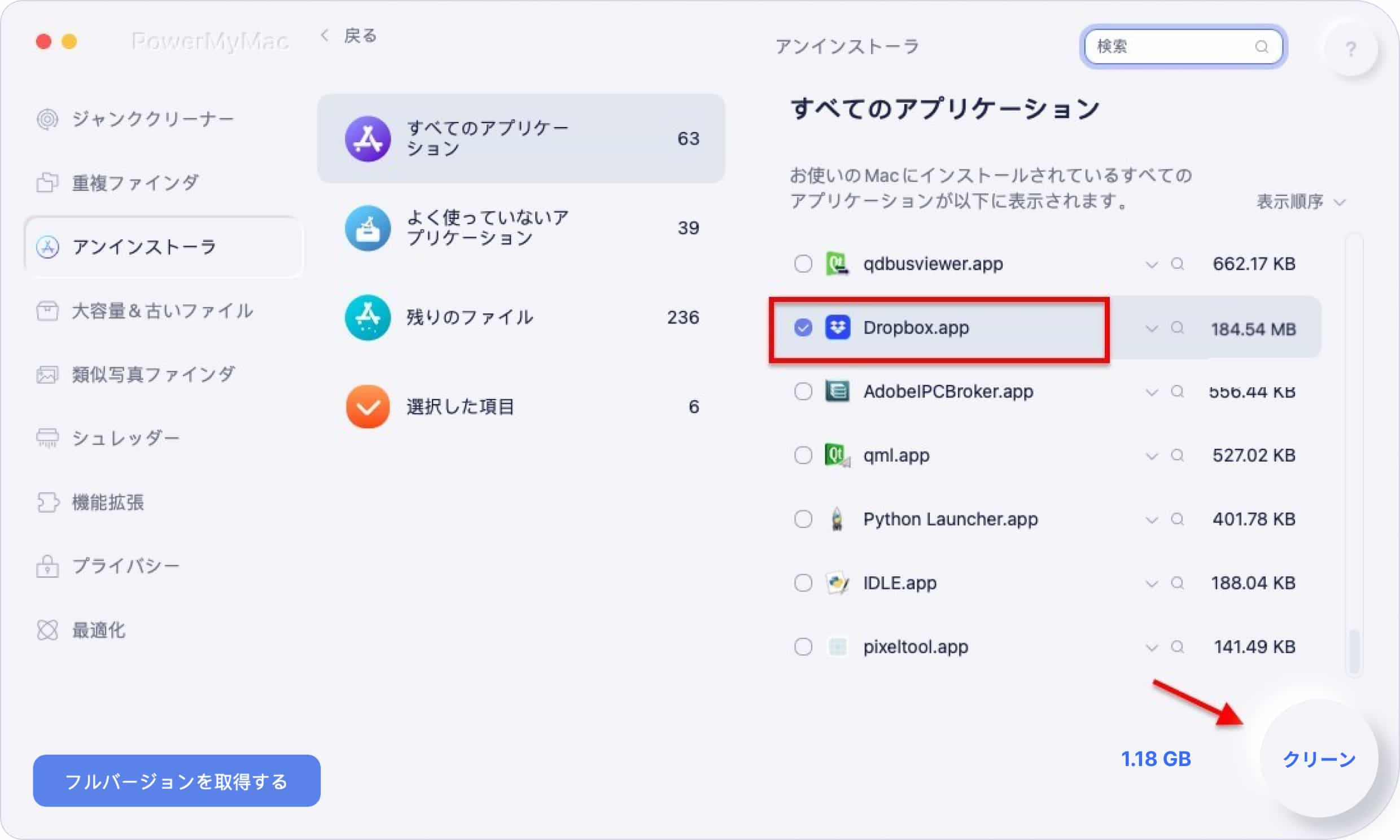Uncheck the Dropbox.app checkbox

(803, 328)
